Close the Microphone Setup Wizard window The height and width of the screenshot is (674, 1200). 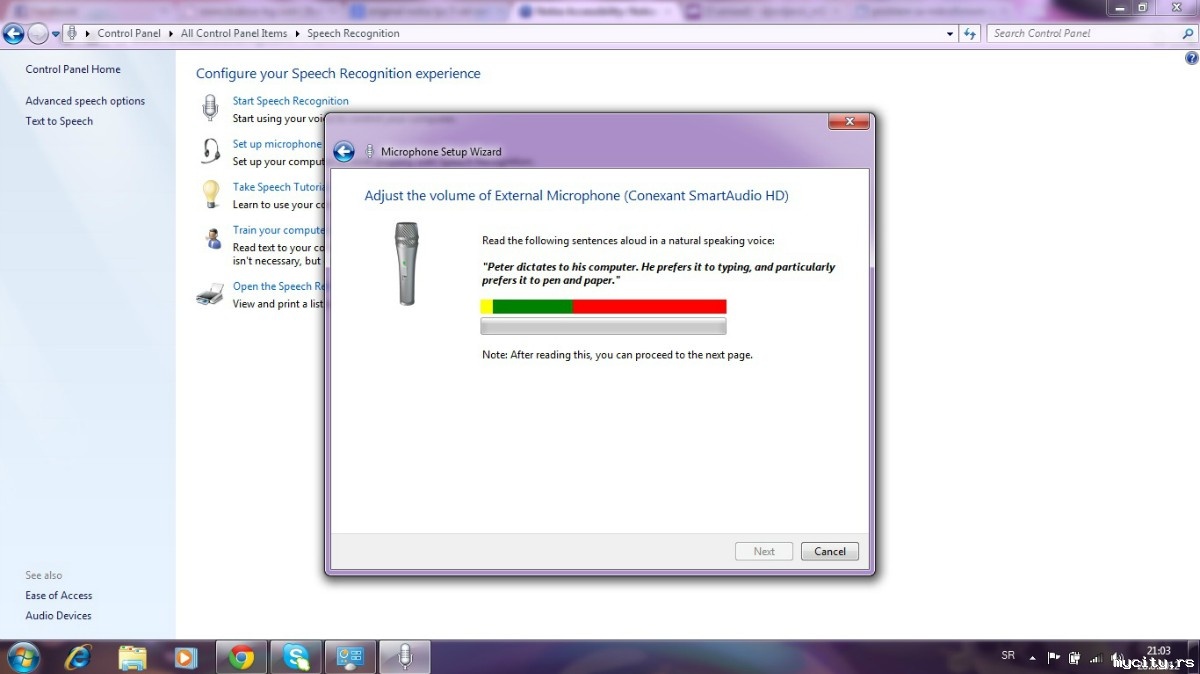click(x=849, y=121)
